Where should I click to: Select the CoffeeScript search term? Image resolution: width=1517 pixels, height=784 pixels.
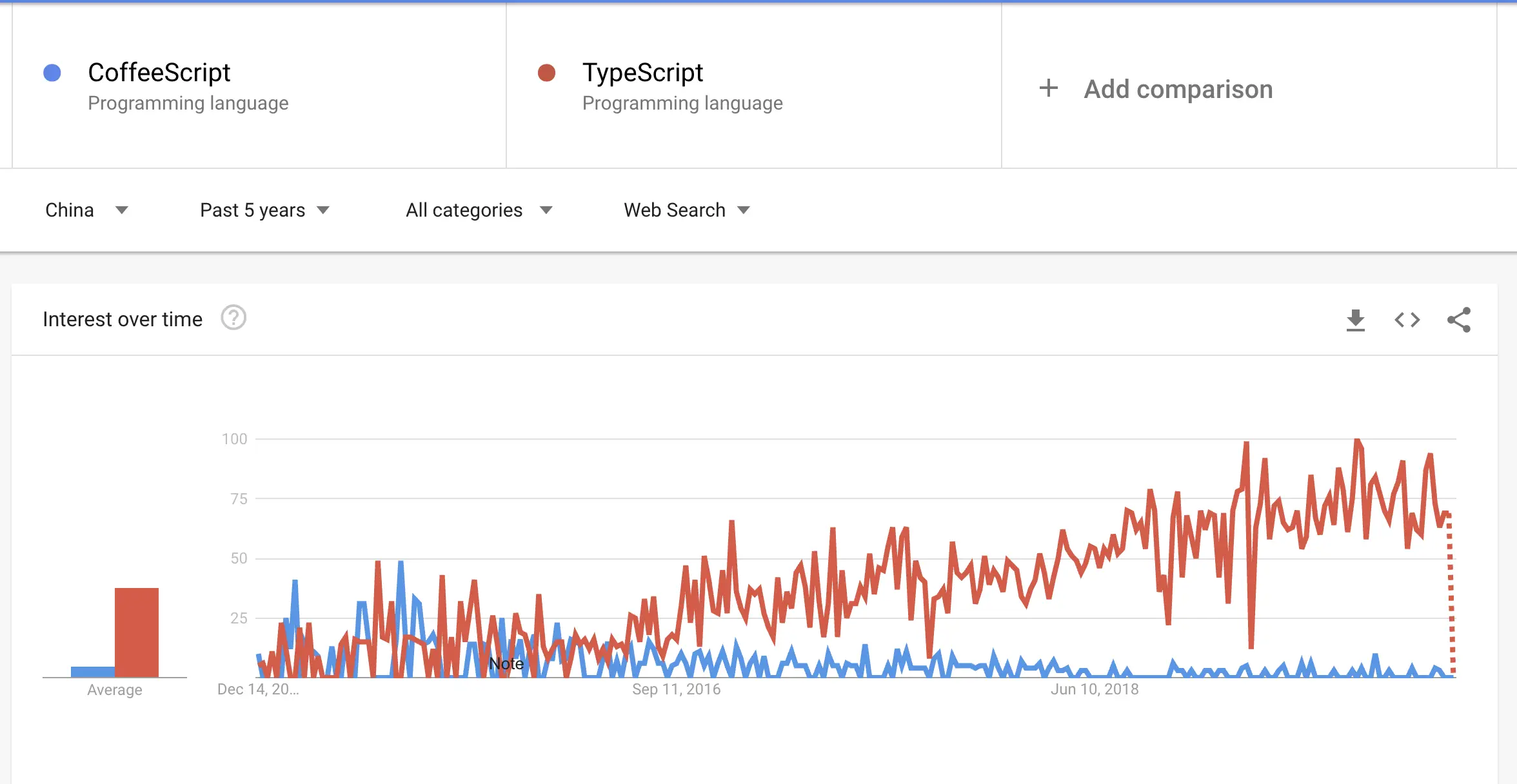tap(159, 73)
